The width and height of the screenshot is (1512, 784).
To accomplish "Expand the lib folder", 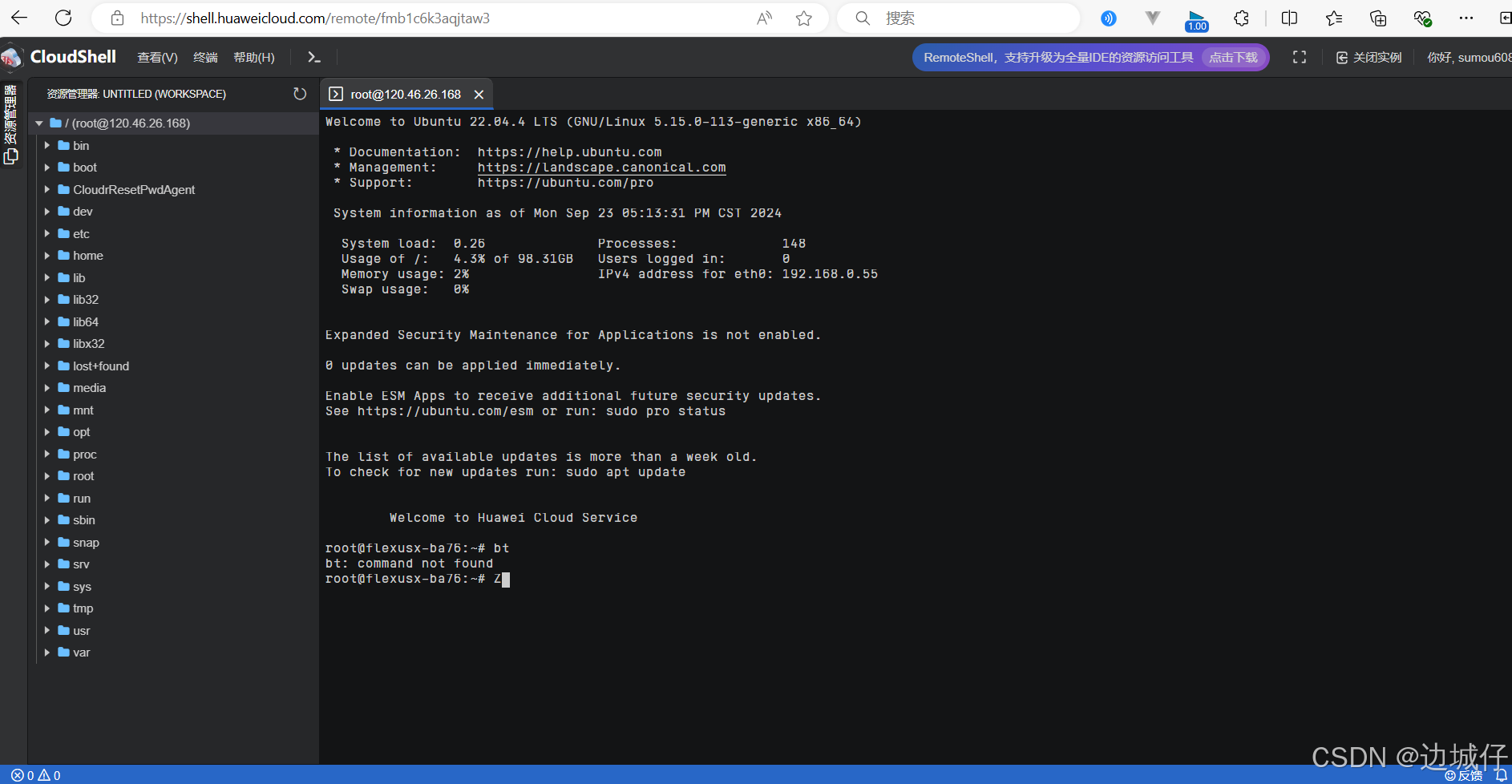I will [x=47, y=278].
